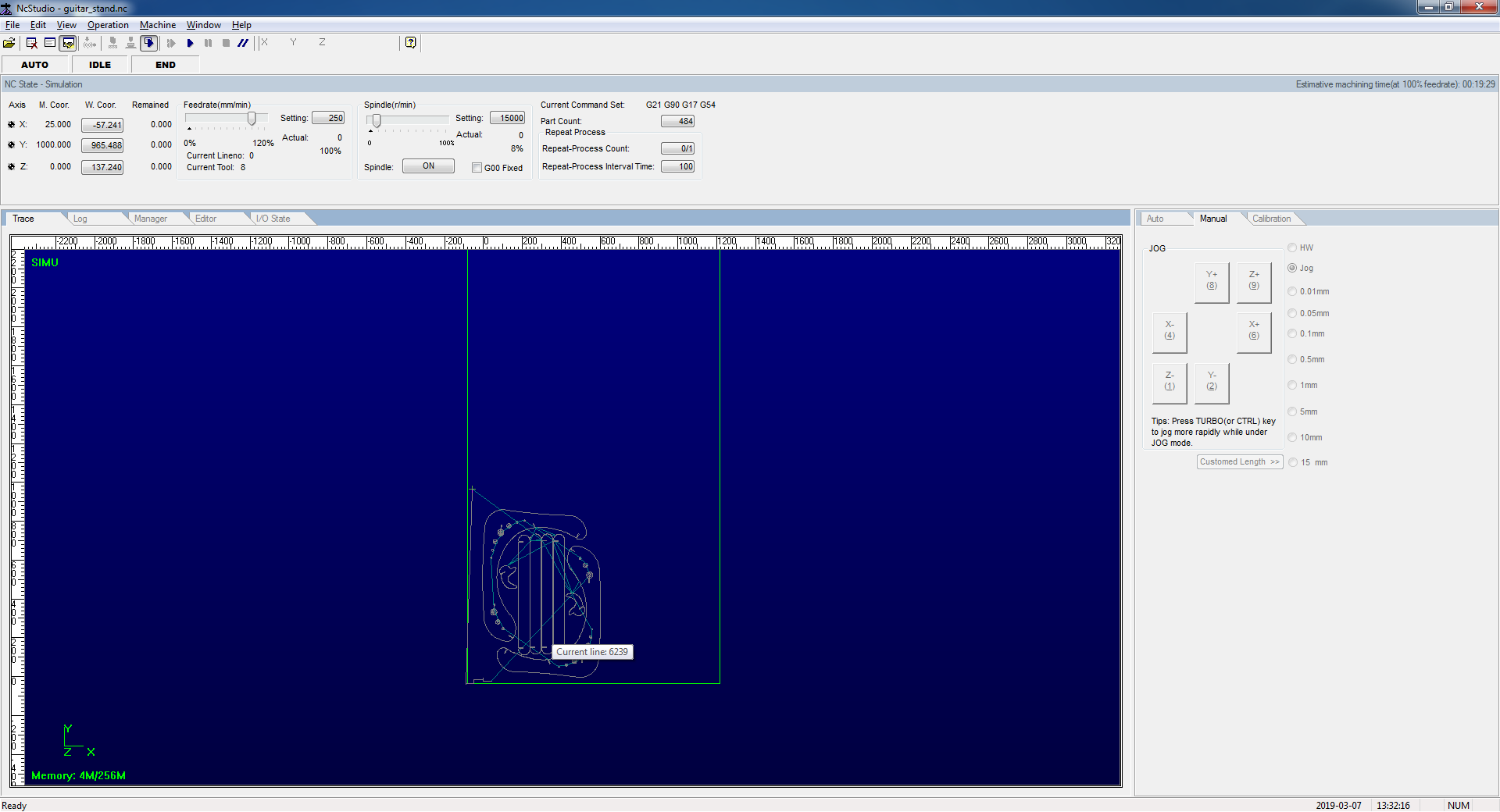The image size is (1500, 812).
Task: Click the Z axis origin marker icon
Action: tap(11, 166)
